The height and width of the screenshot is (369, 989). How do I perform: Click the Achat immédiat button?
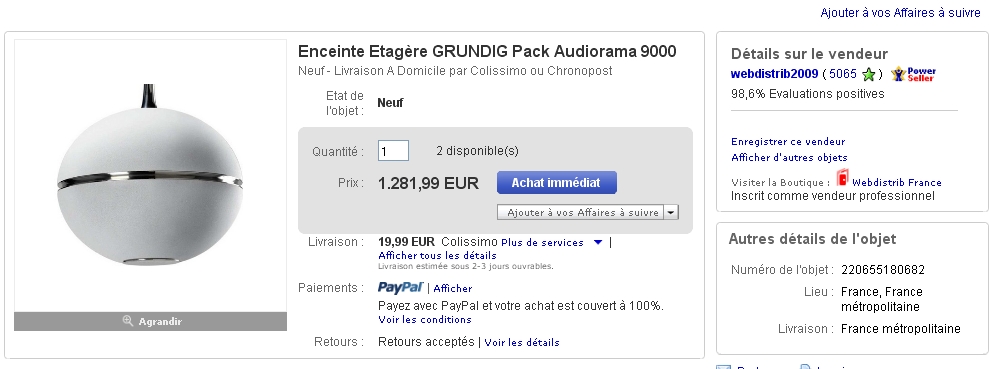(x=556, y=183)
